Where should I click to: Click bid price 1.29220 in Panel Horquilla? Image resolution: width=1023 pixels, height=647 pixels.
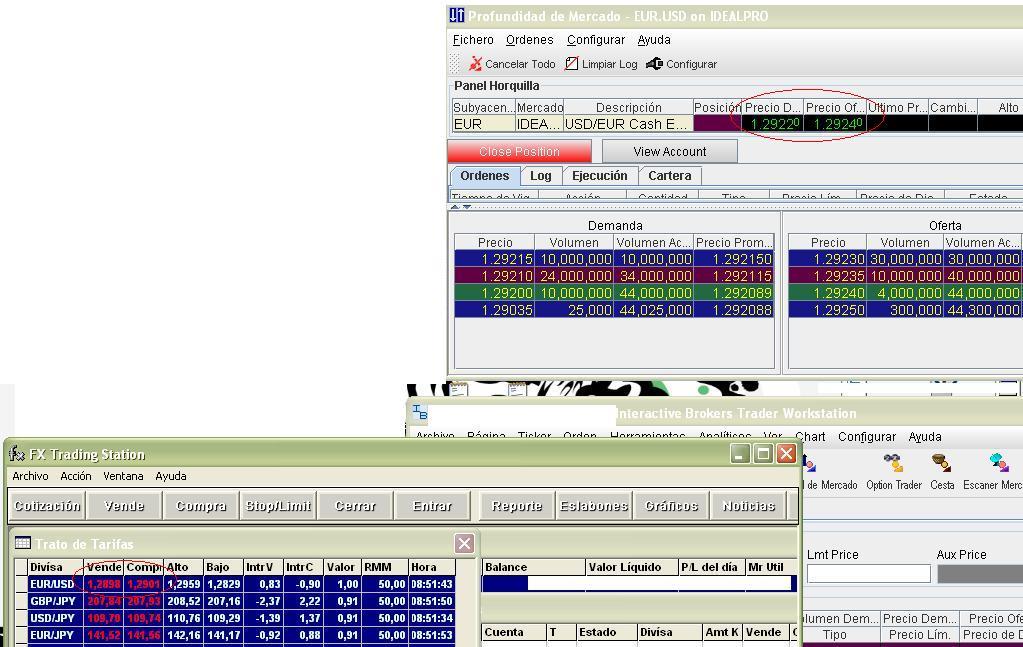772,123
